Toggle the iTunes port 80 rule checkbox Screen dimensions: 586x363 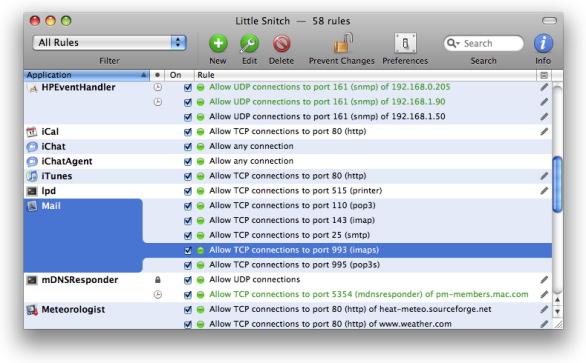(x=188, y=176)
